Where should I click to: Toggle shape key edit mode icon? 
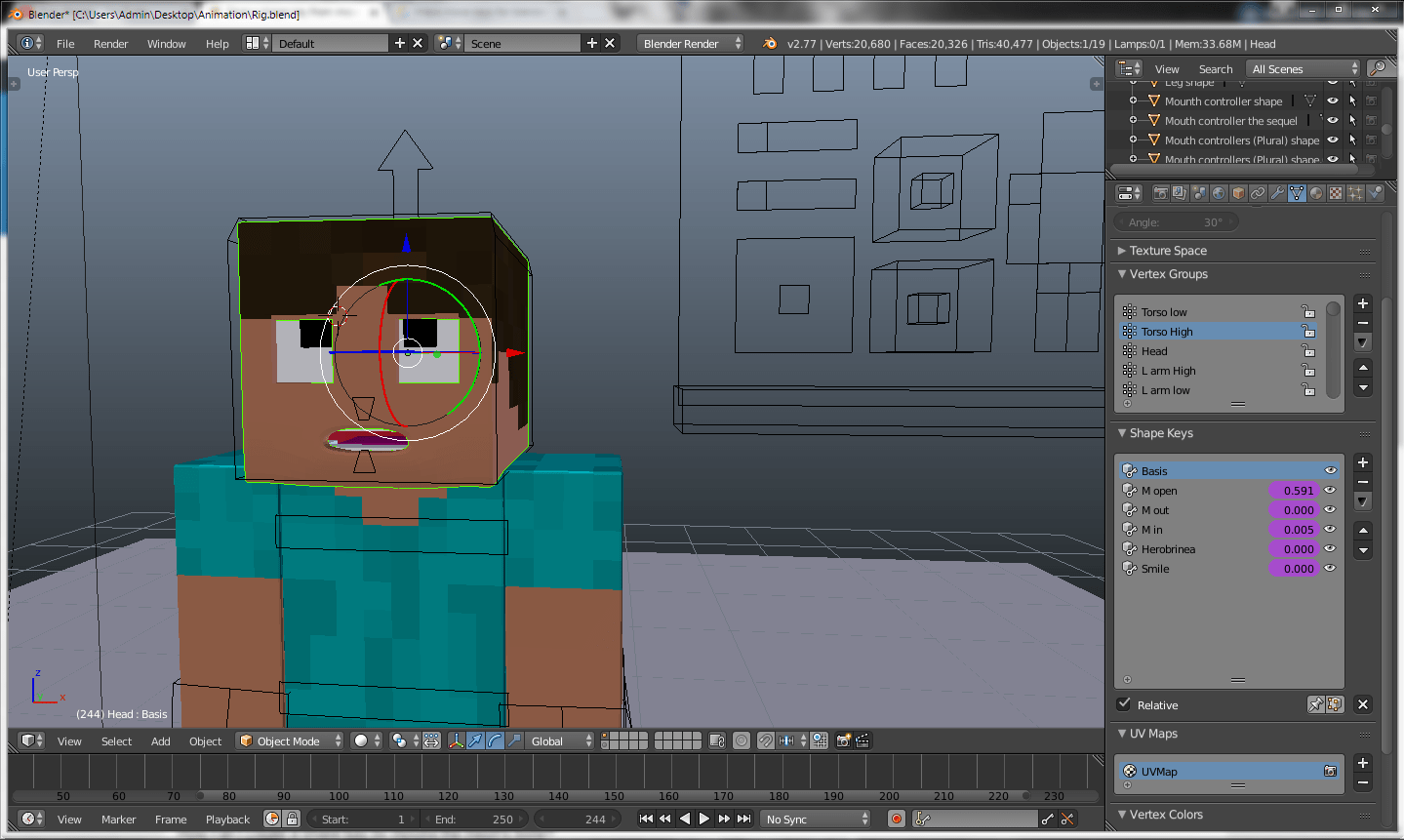point(1335,704)
